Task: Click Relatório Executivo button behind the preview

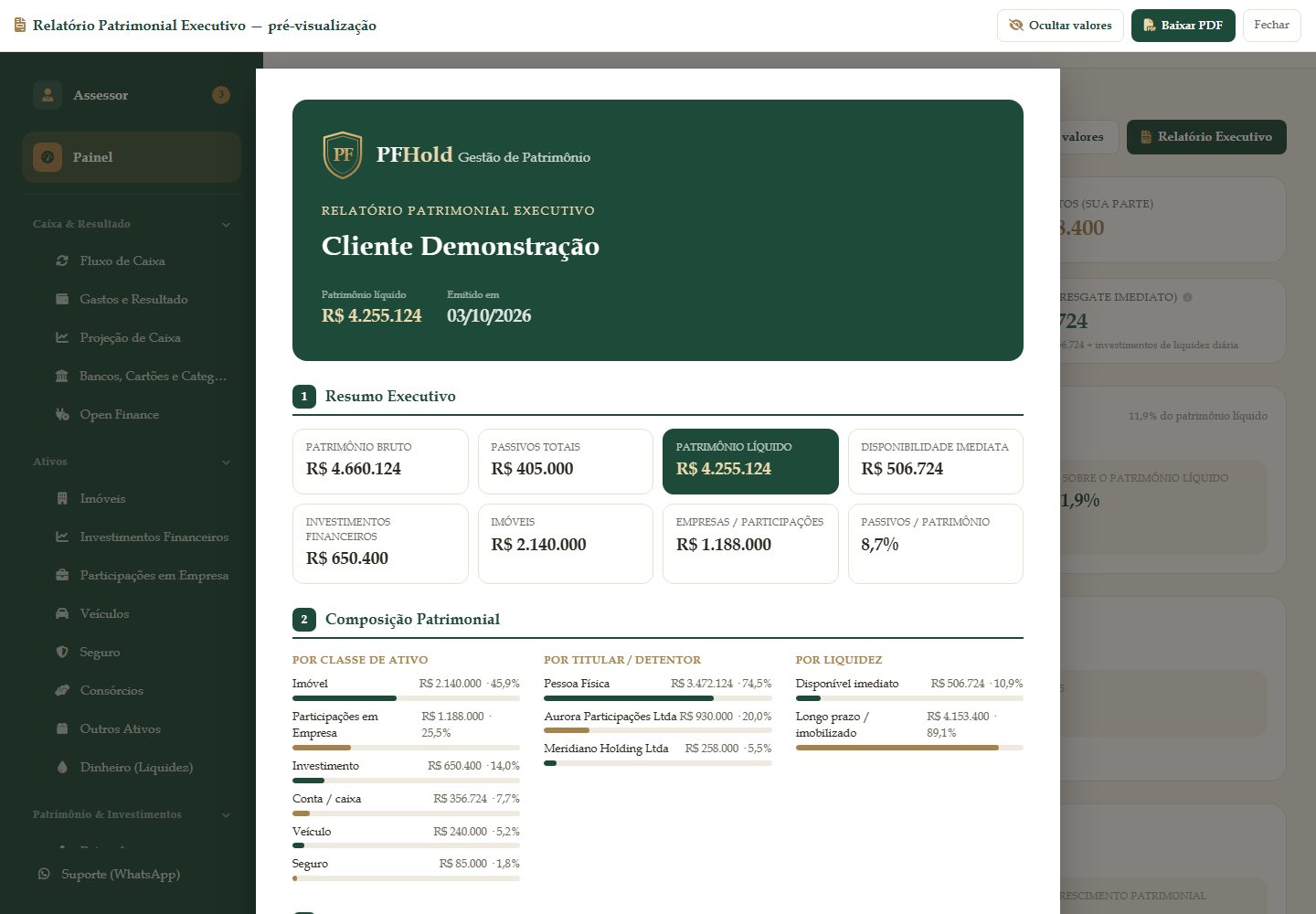Action: click(x=1206, y=137)
